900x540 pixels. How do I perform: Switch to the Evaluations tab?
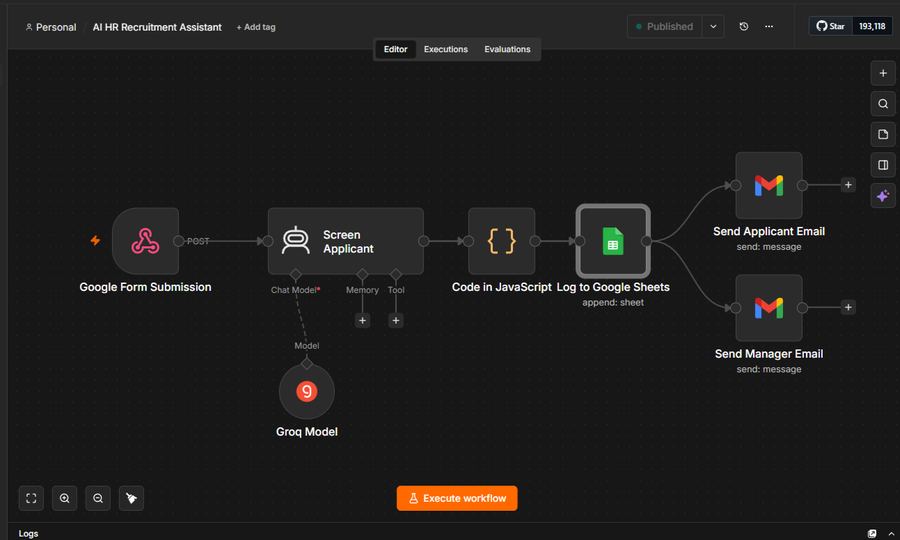pyautogui.click(x=507, y=49)
